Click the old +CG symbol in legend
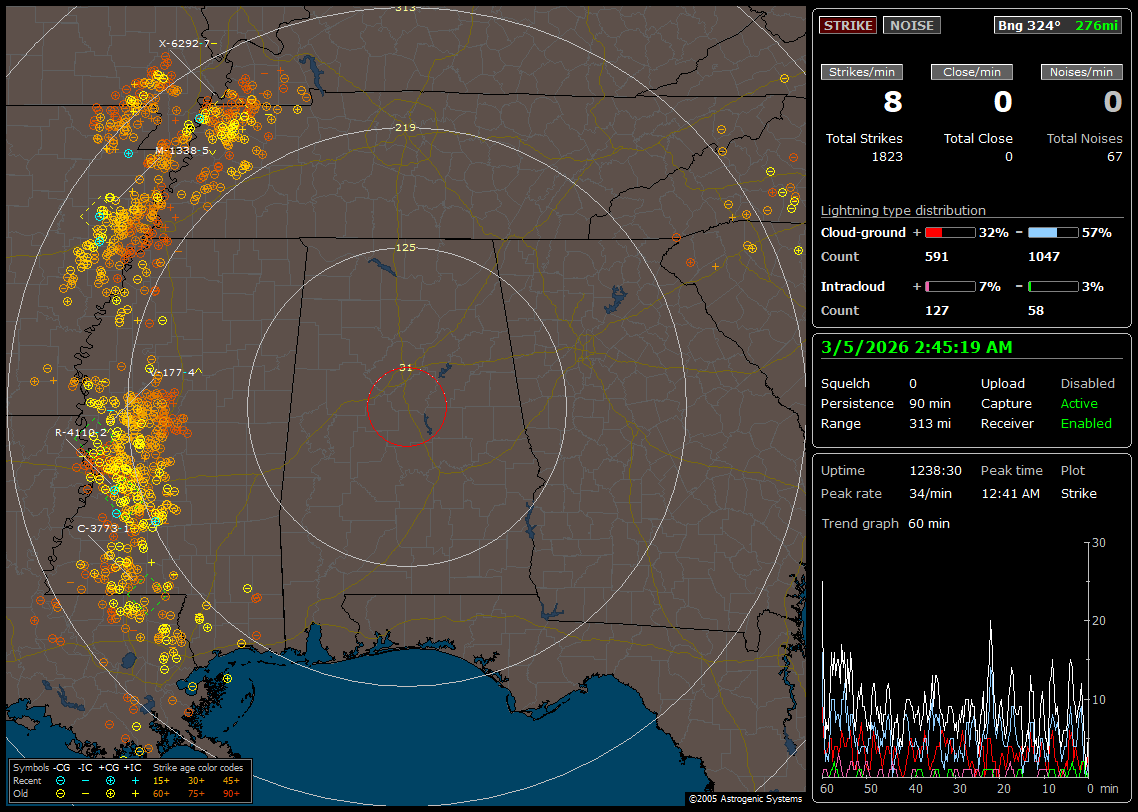1138x812 pixels. pos(110,793)
